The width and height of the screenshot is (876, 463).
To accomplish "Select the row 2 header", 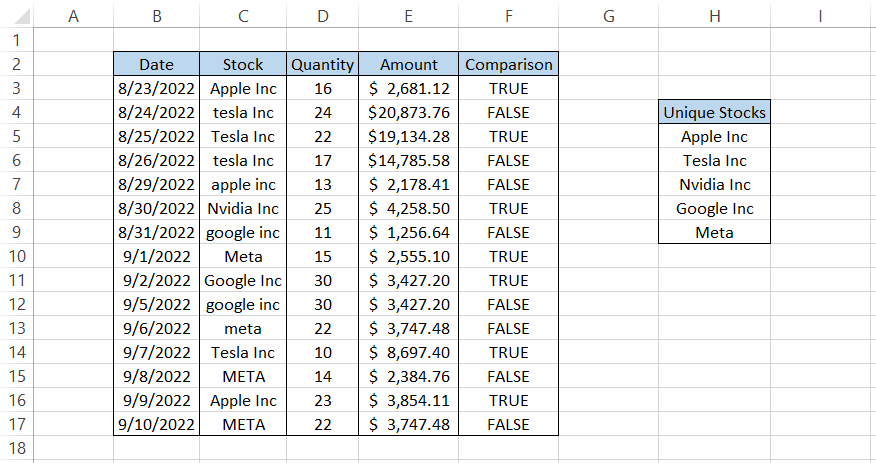I will (x=16, y=64).
